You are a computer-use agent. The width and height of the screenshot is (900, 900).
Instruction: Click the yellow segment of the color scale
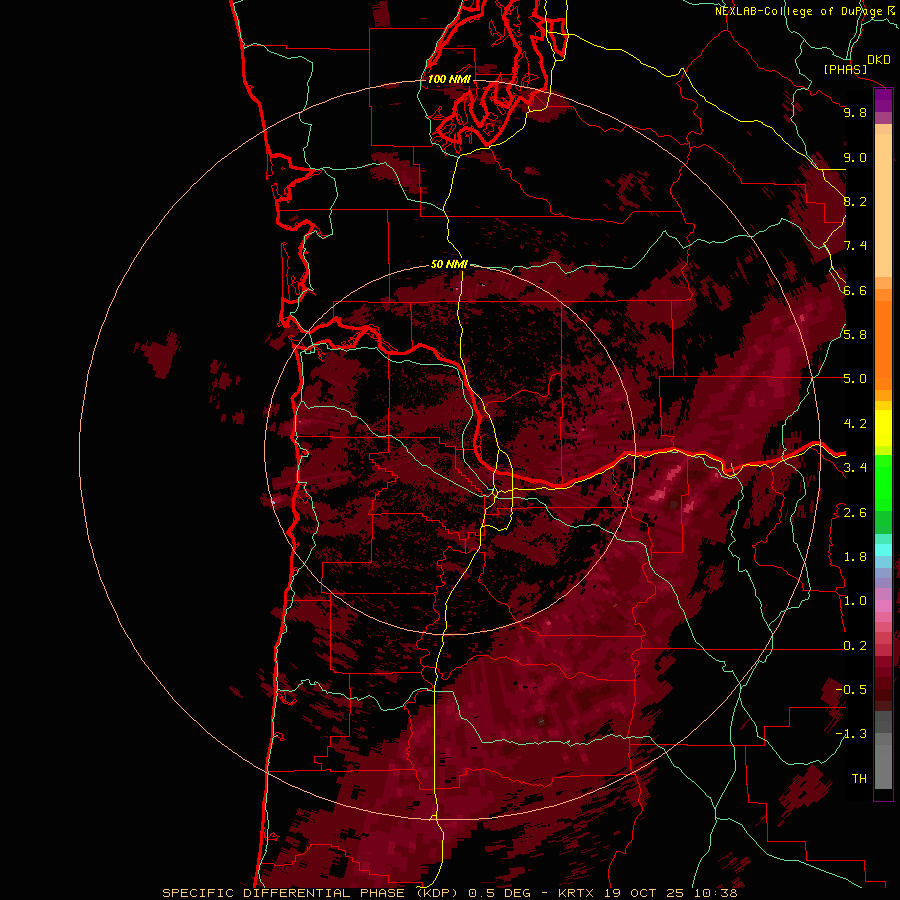tap(883, 428)
